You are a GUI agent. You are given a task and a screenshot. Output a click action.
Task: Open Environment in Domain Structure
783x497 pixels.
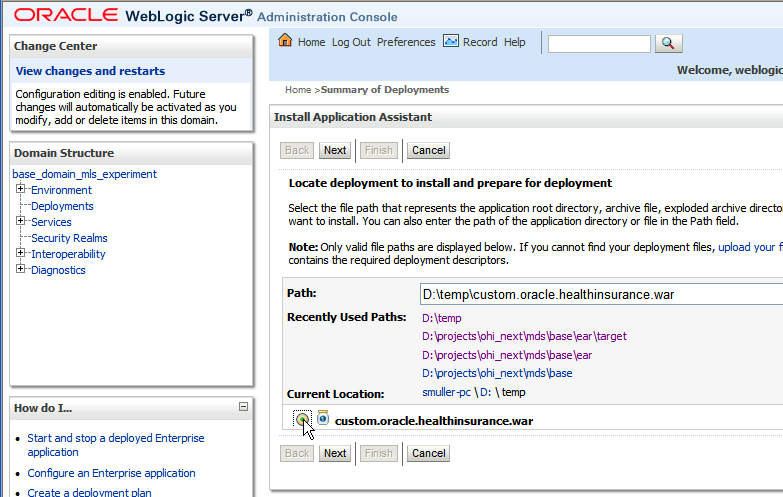61,190
